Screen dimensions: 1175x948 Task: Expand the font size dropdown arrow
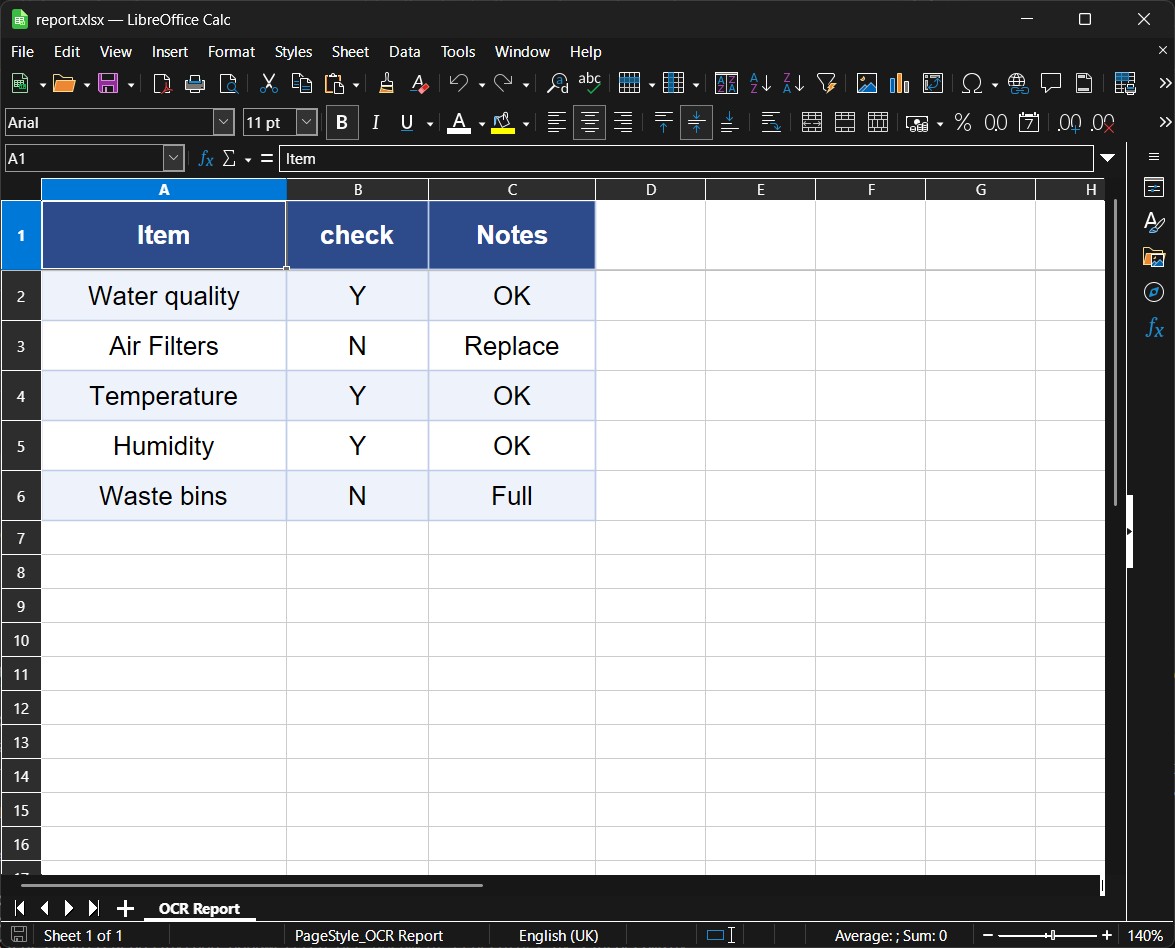[x=307, y=123]
